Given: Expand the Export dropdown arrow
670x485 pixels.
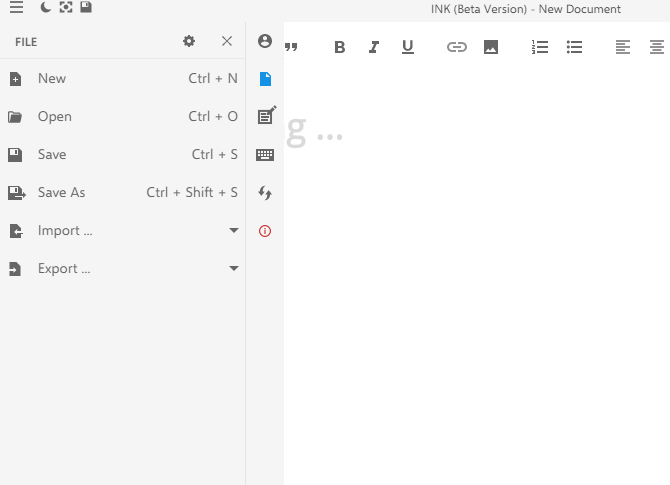Looking at the screenshot, I should pos(234,268).
